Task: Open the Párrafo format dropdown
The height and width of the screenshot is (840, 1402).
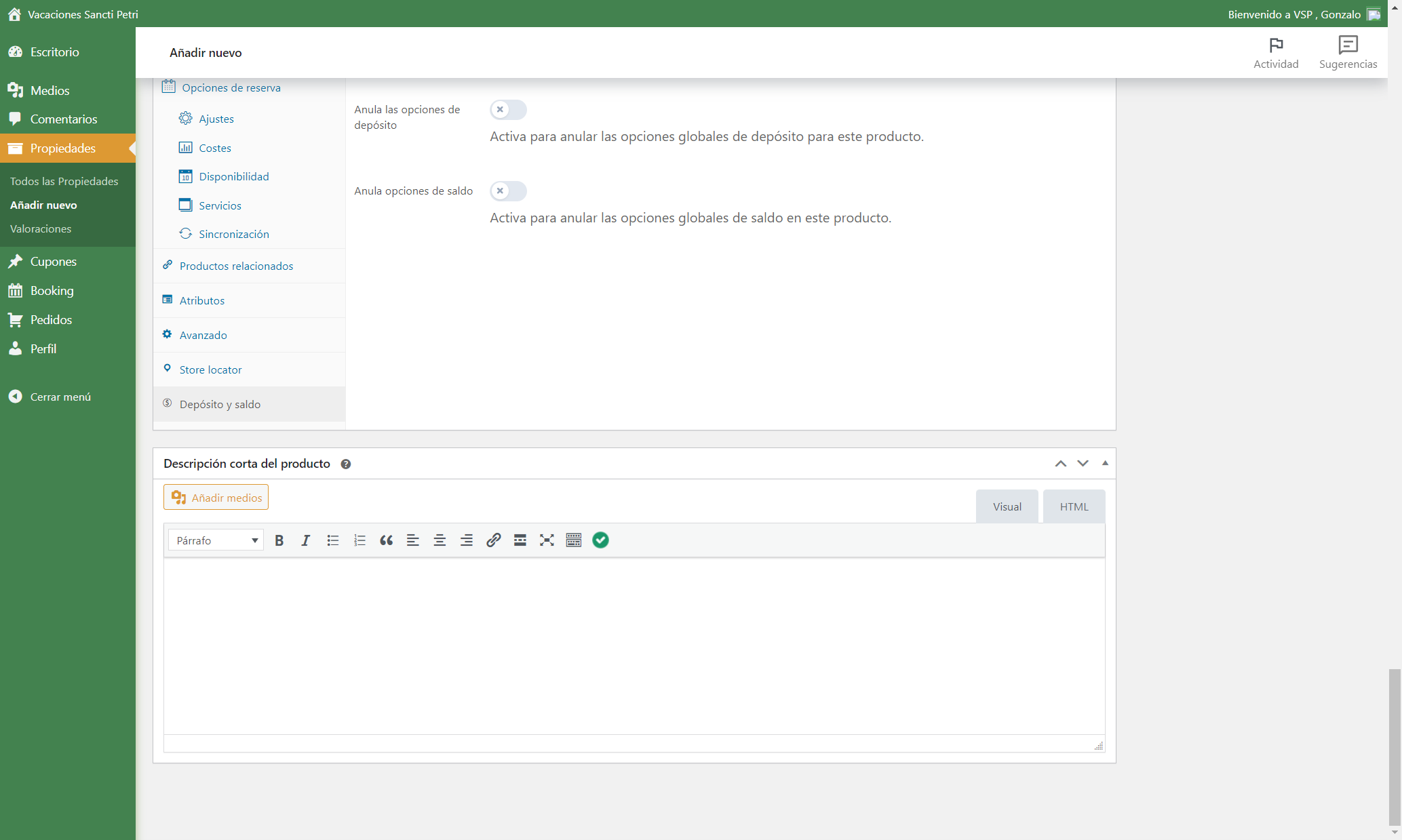Action: [x=216, y=540]
